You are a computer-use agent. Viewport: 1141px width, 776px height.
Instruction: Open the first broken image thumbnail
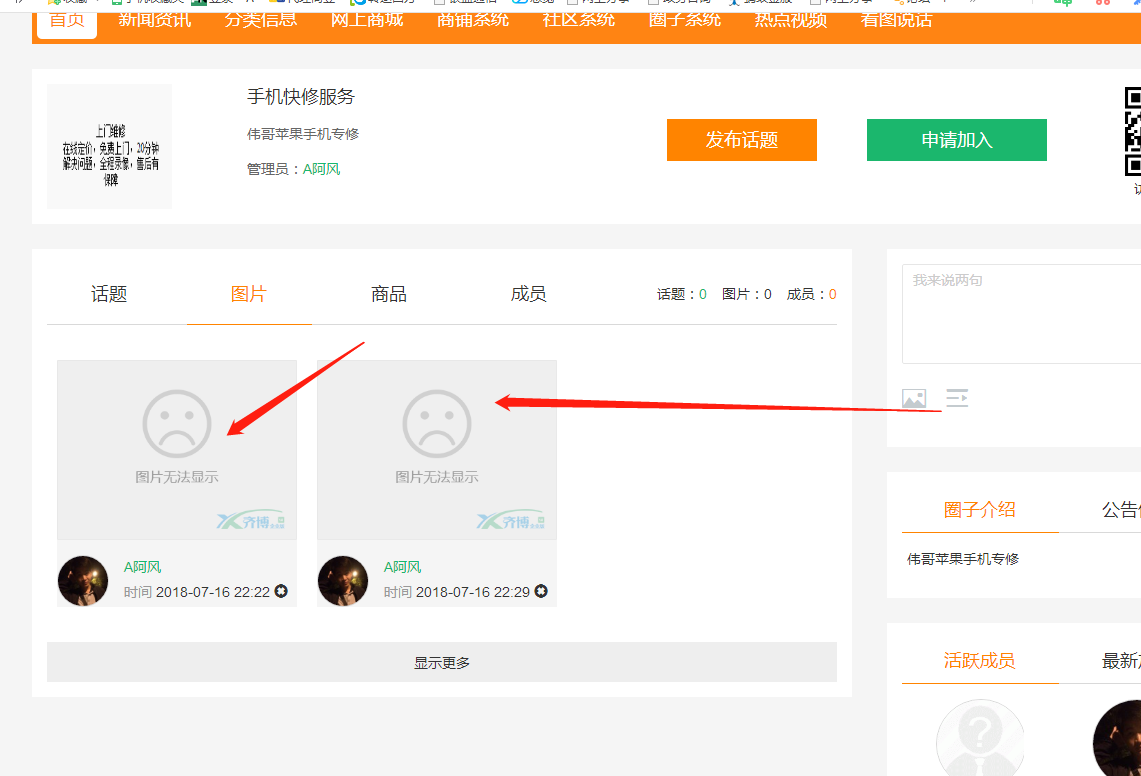pos(177,450)
